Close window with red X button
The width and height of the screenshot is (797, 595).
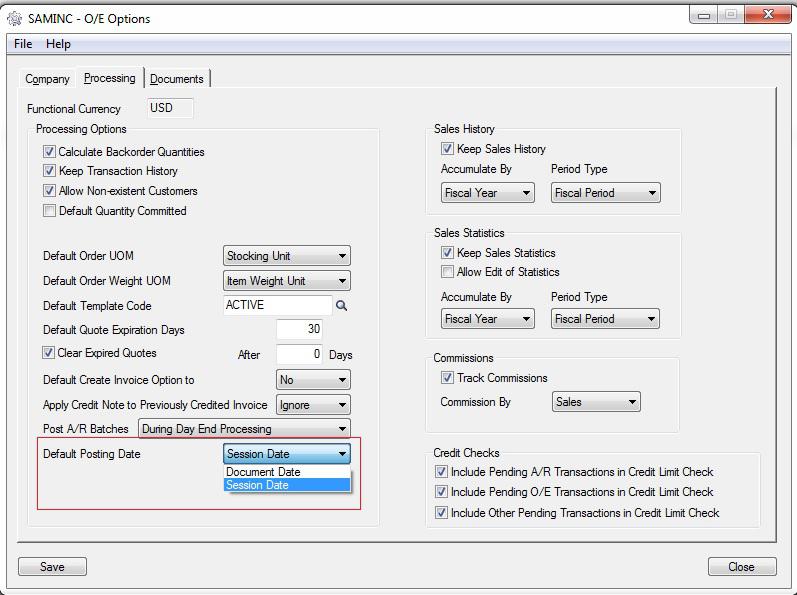768,15
